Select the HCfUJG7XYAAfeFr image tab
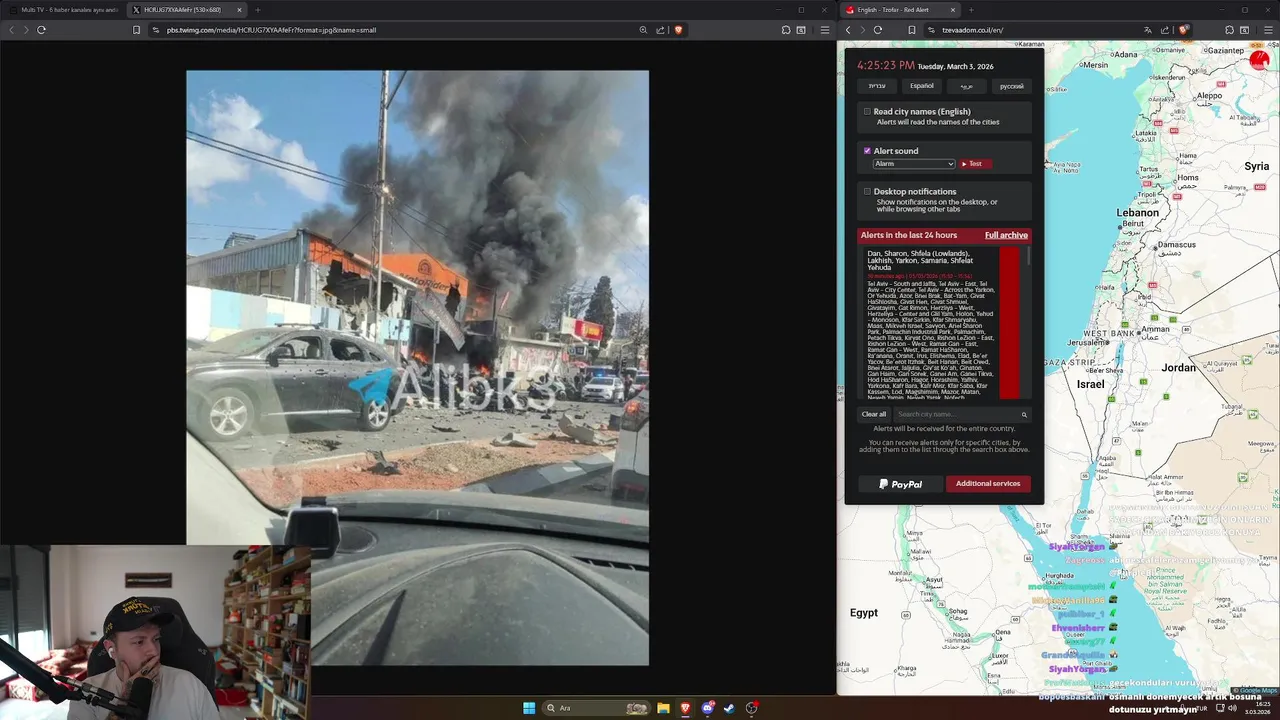This screenshot has height=720, width=1280. [186, 10]
